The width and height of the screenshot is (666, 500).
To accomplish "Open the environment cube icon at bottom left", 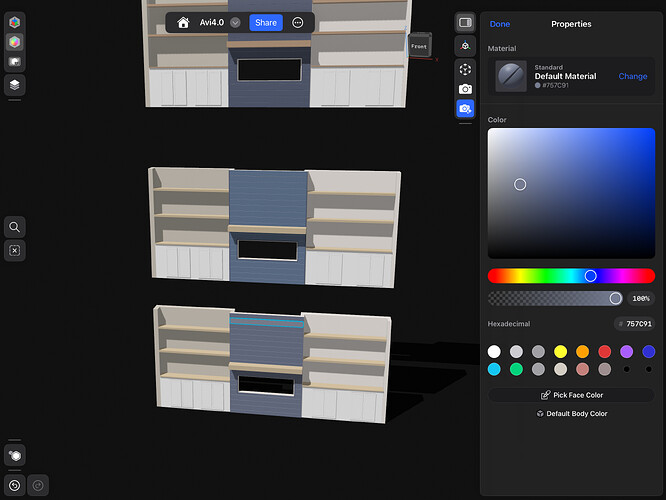I will tap(15, 455).
